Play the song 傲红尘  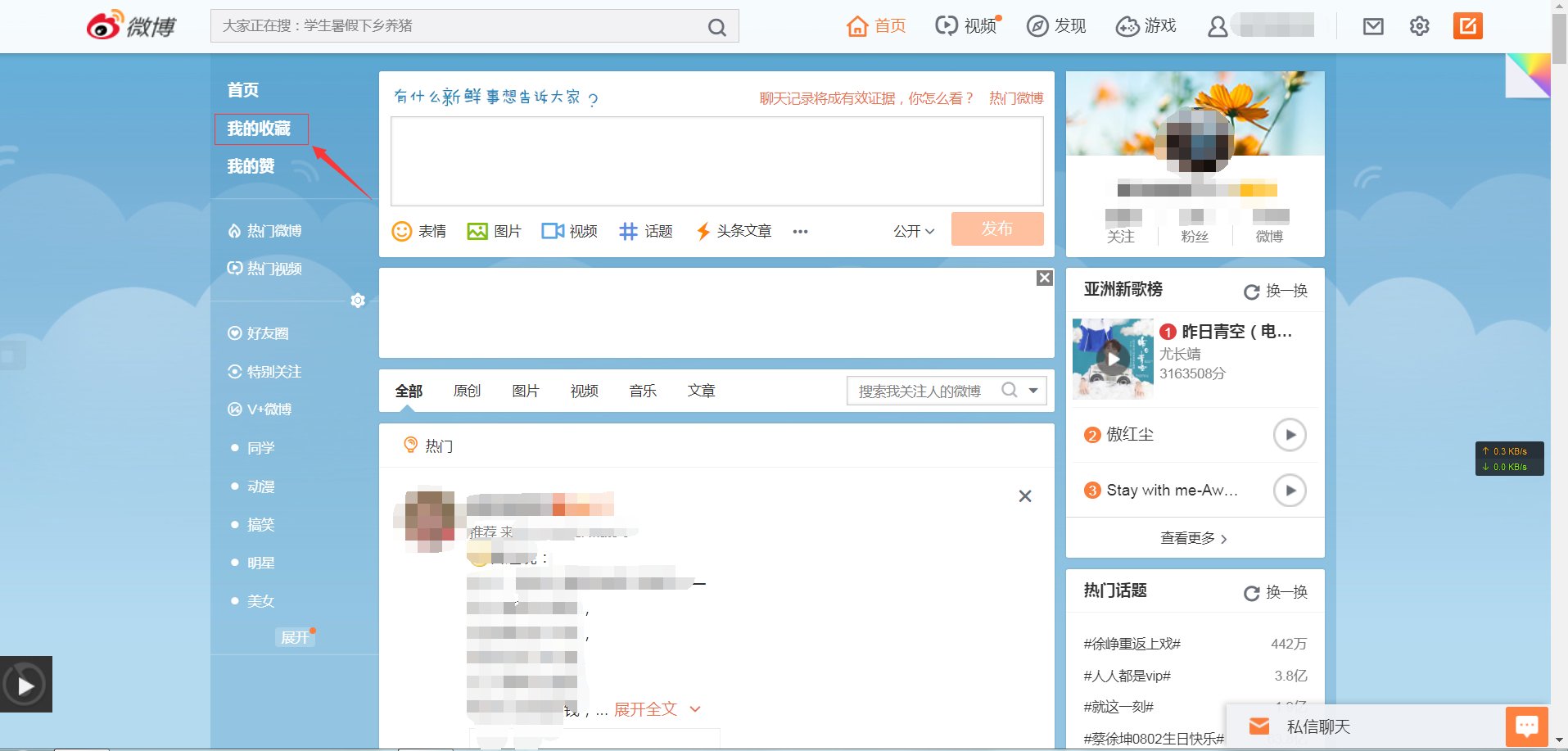click(x=1289, y=435)
